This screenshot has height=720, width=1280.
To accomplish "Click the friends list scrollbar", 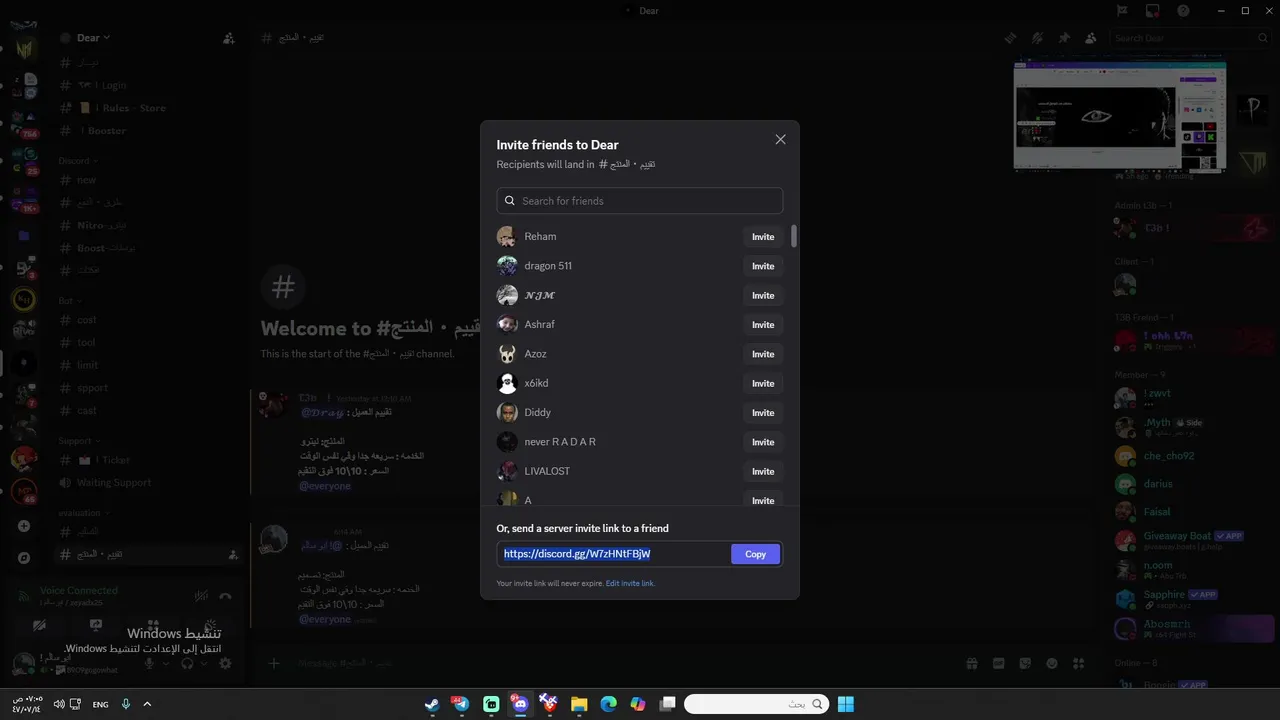I will (794, 236).
